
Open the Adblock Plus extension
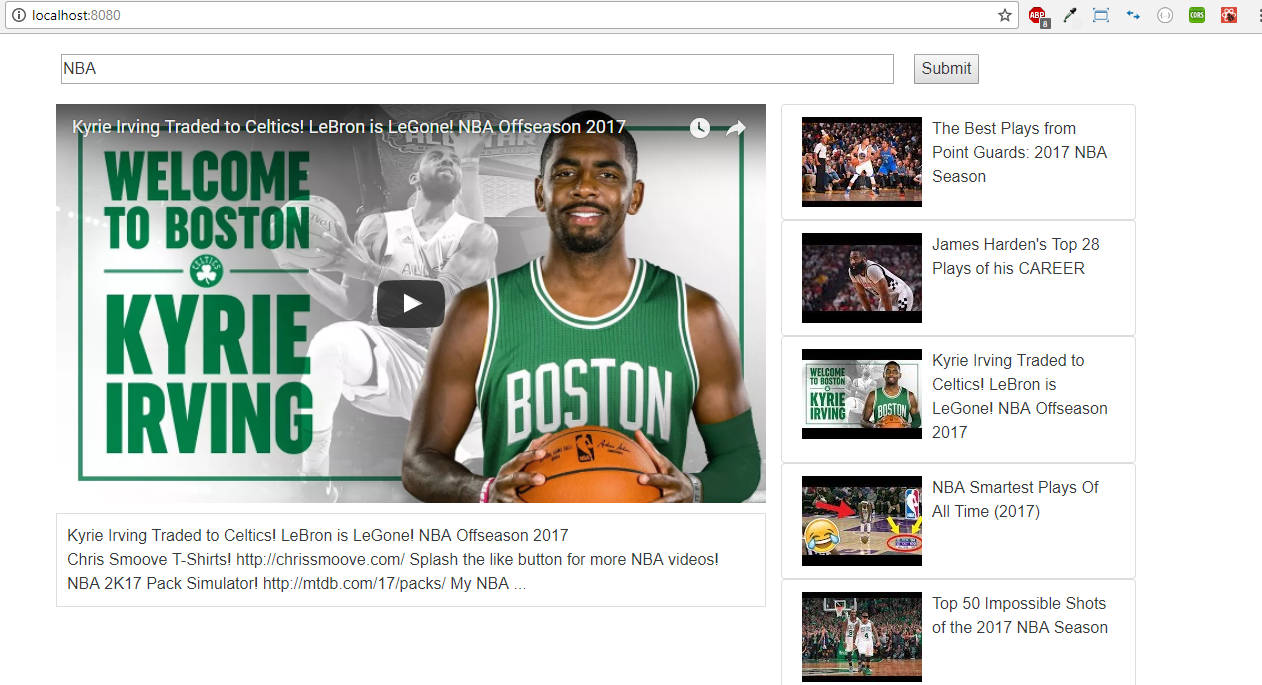1037,15
